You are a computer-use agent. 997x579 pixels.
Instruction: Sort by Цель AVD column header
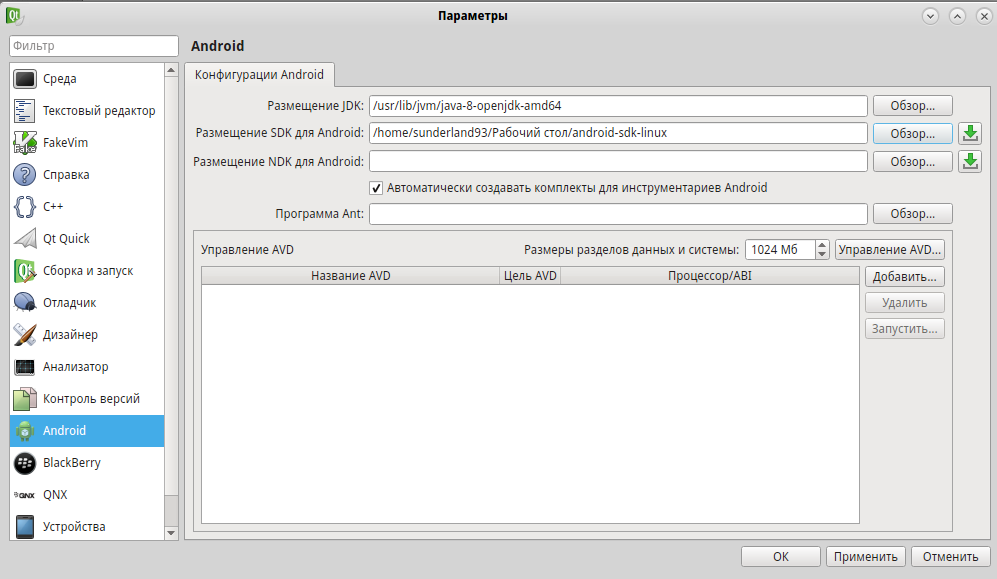coord(530,276)
